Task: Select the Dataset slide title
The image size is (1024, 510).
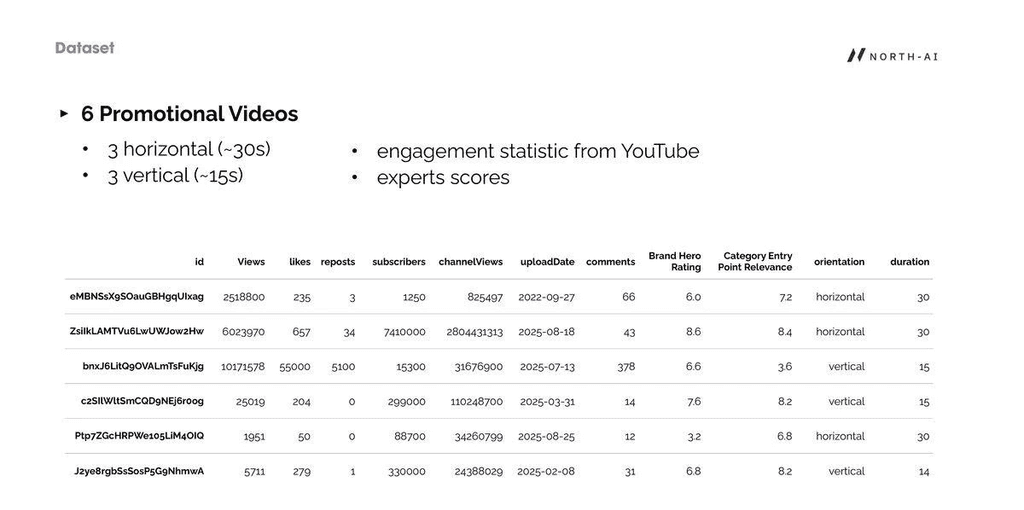Action: click(x=85, y=48)
